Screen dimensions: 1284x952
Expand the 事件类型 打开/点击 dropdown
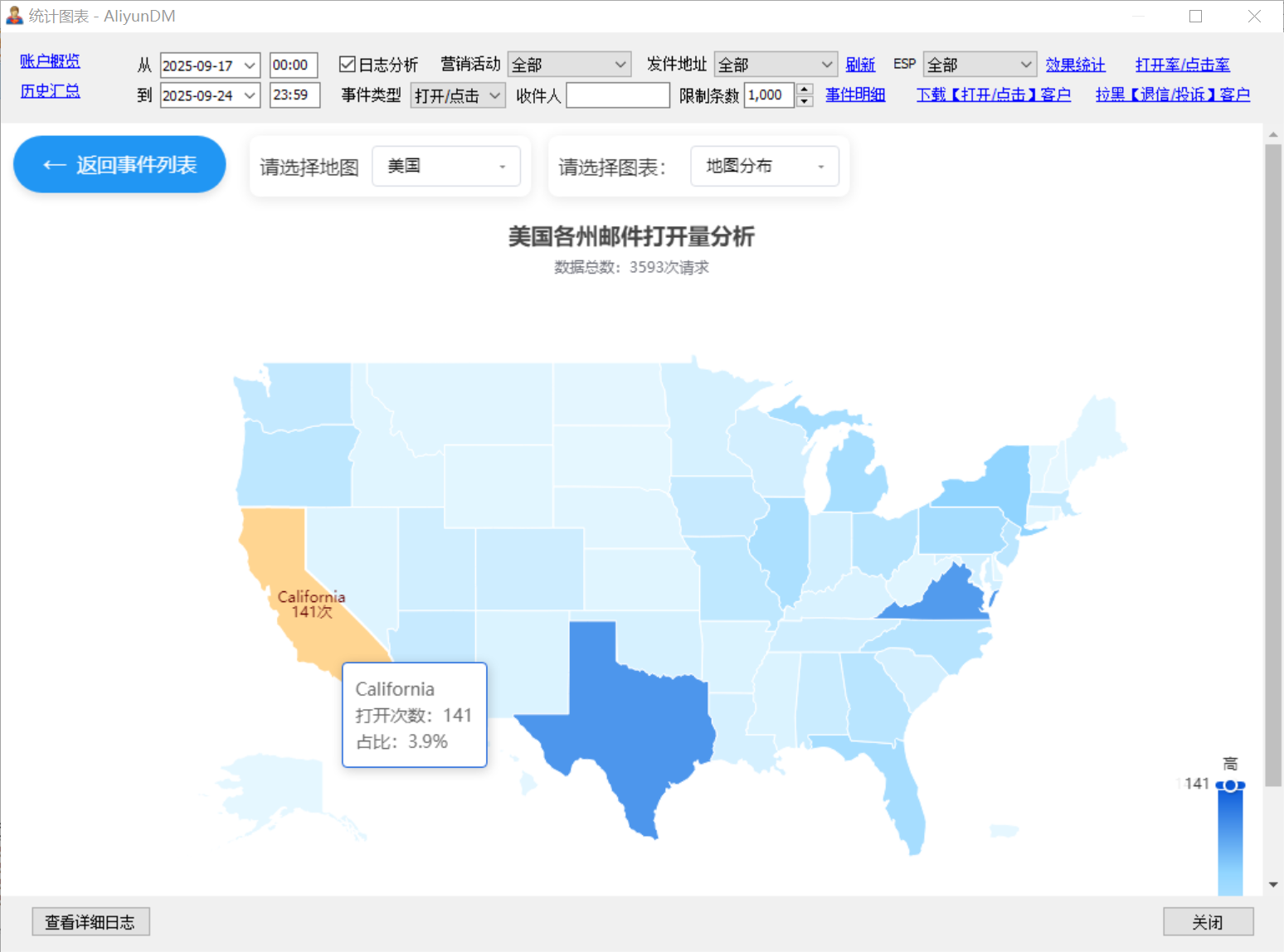pyautogui.click(x=494, y=95)
